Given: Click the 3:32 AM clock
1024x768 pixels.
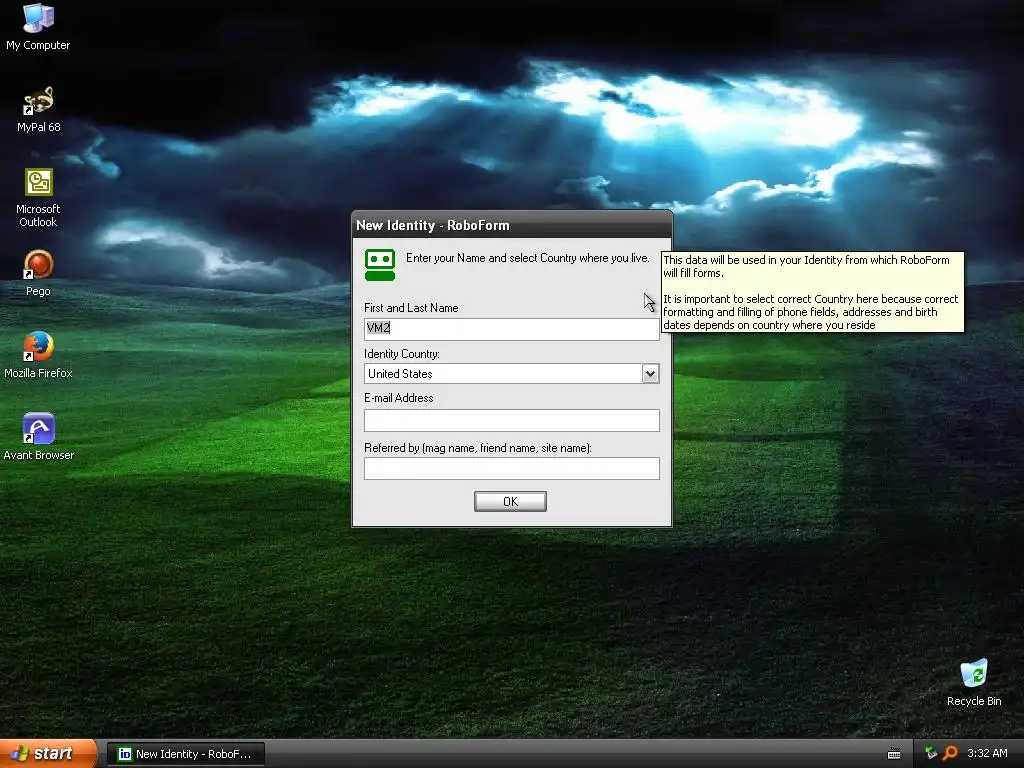Looking at the screenshot, I should [987, 753].
